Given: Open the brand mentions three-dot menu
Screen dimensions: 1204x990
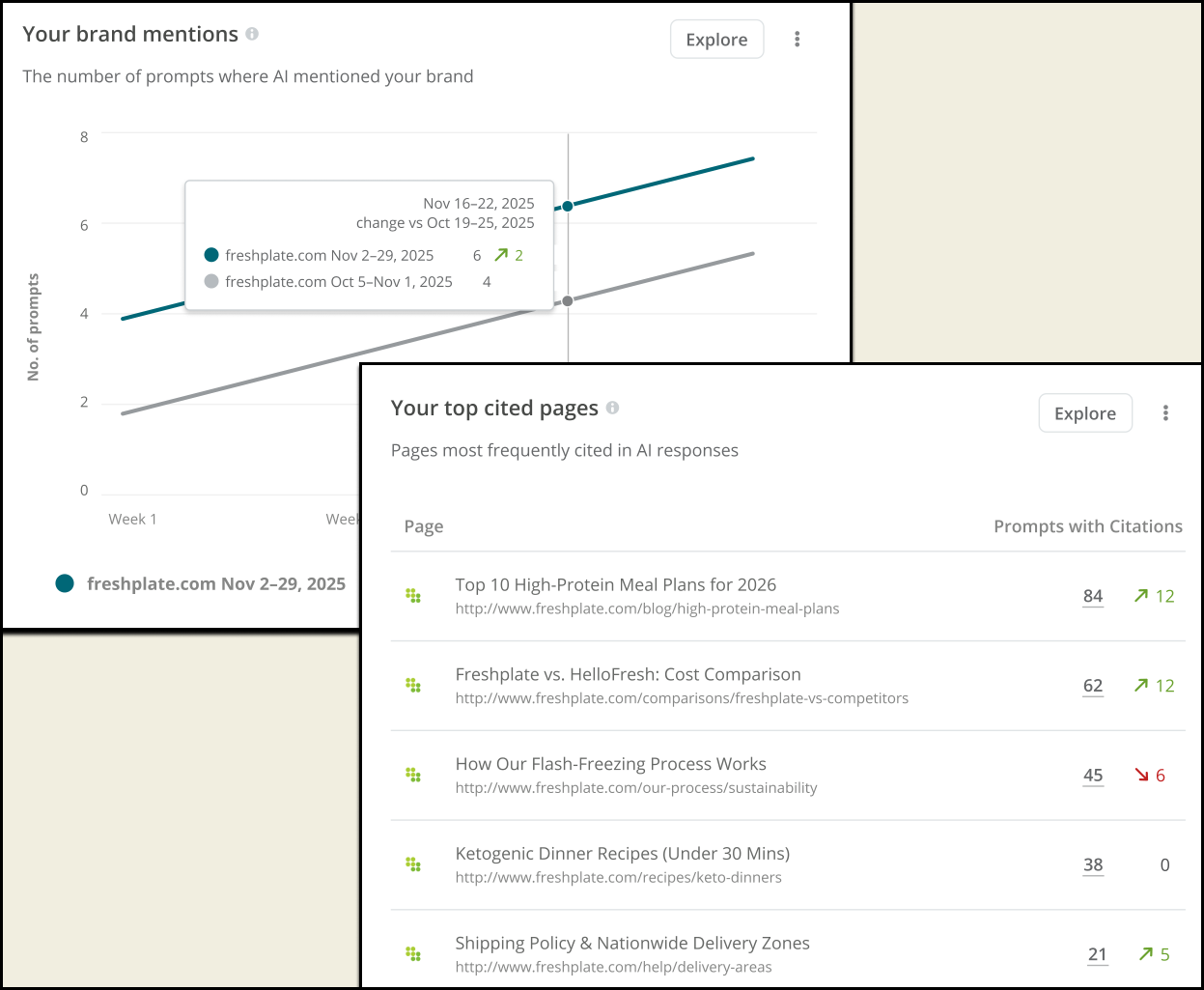Looking at the screenshot, I should click(x=798, y=40).
